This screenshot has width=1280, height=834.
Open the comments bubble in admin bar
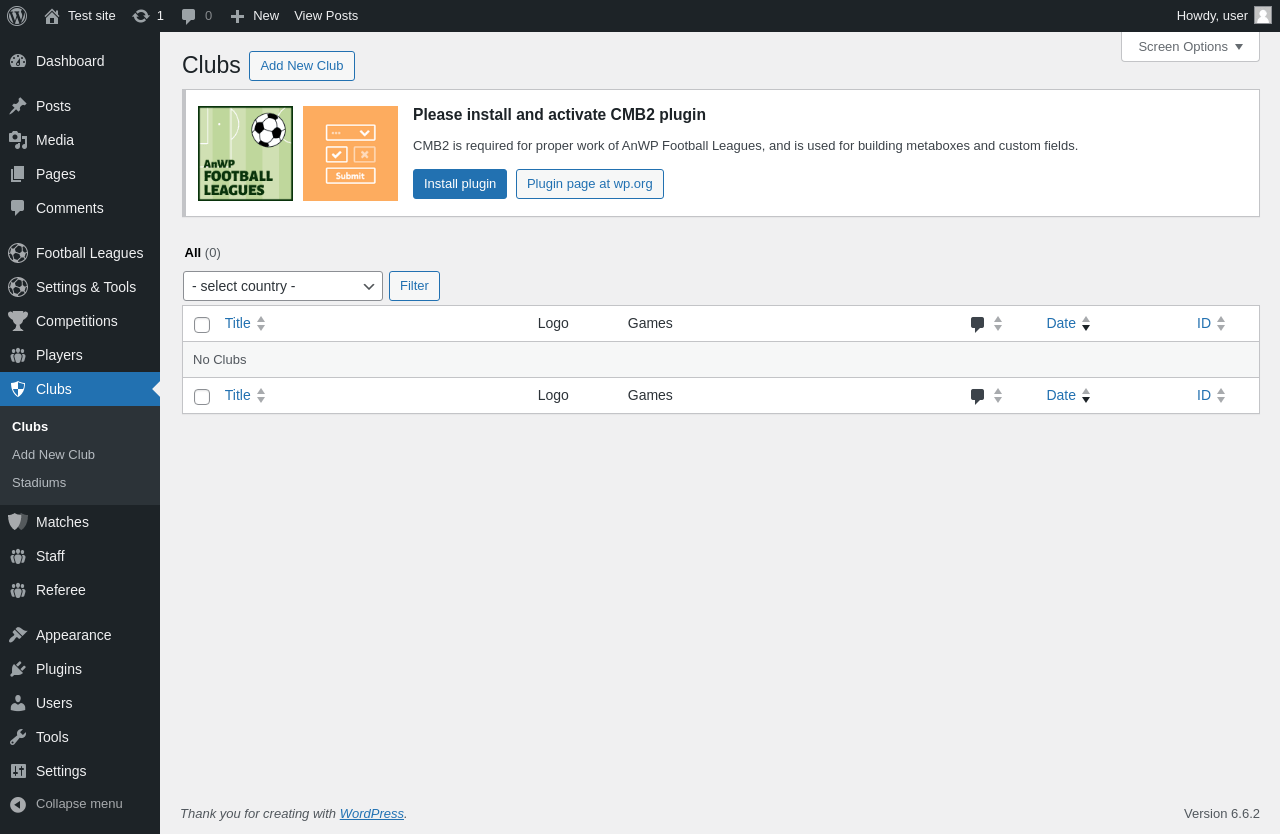[x=188, y=16]
